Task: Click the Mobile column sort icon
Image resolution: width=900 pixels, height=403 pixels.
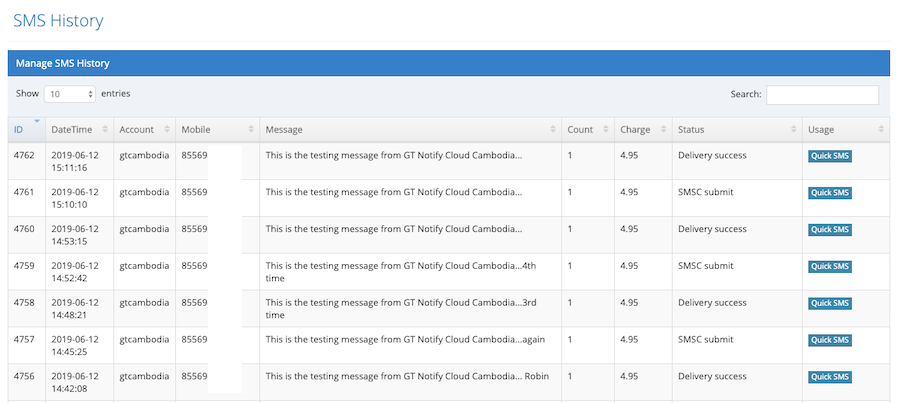Action: pos(251,130)
